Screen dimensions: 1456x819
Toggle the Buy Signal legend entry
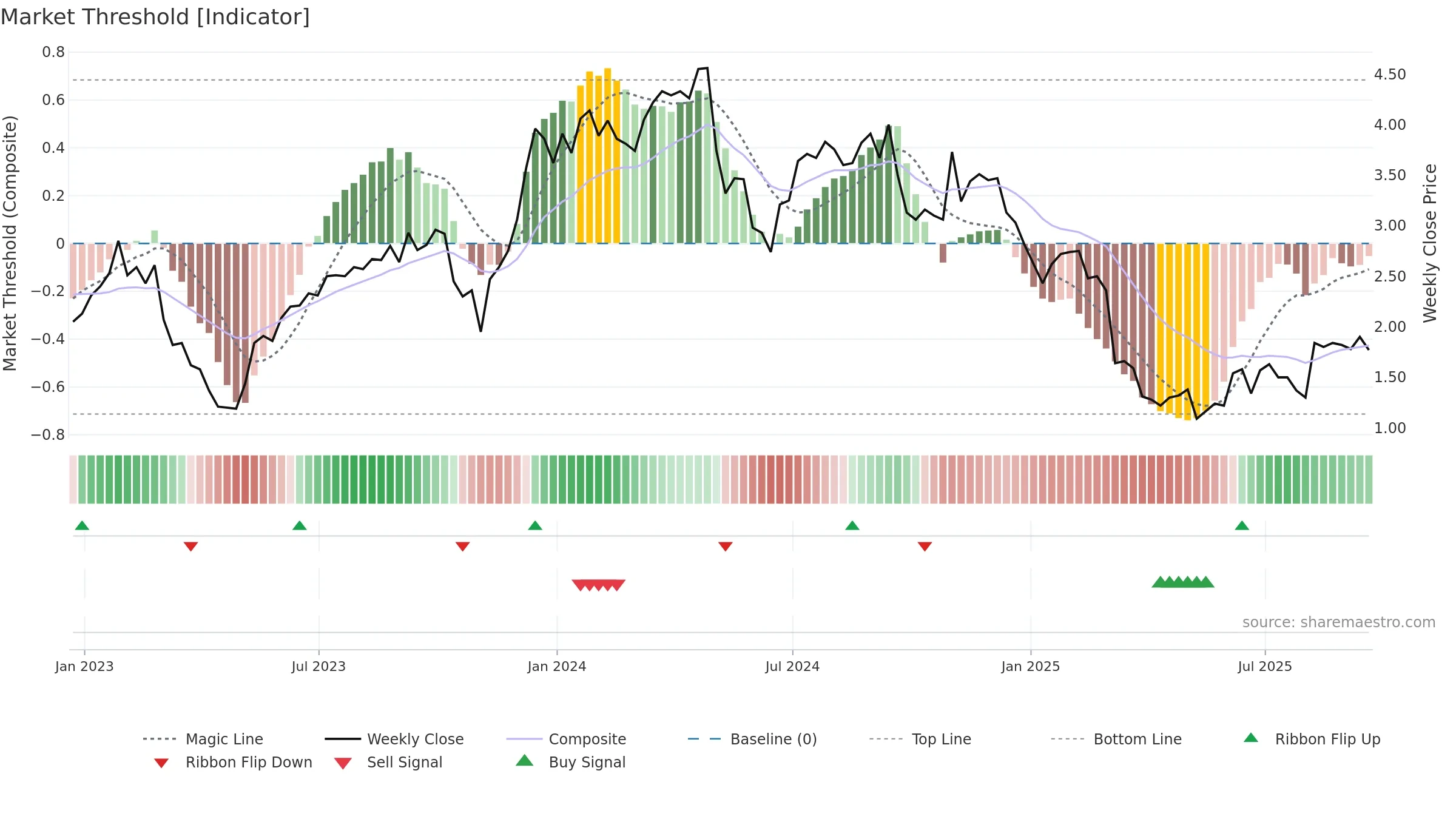570,762
